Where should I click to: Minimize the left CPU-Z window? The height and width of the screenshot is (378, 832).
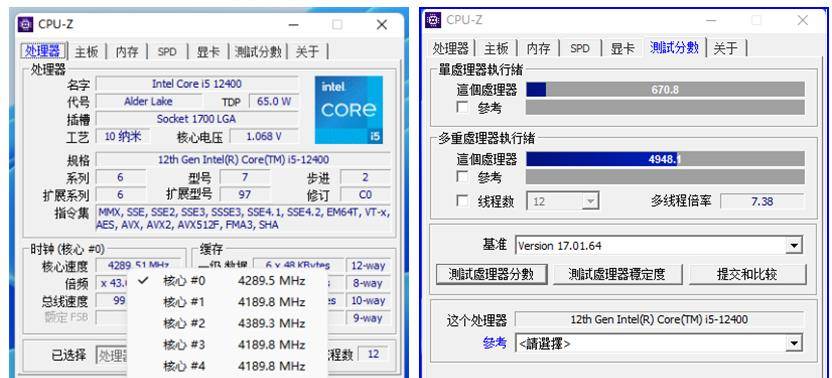(x=293, y=24)
